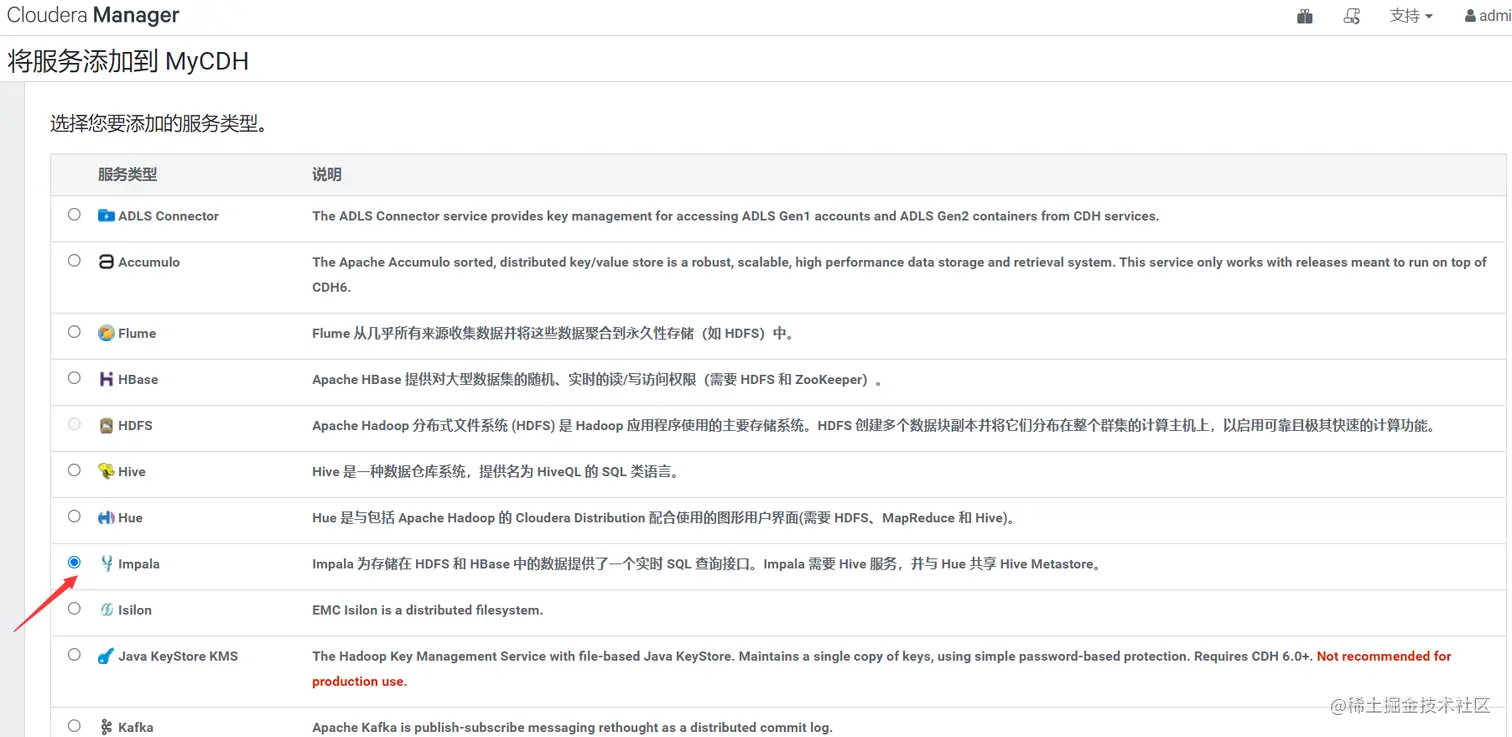Click the Flume service name
This screenshot has width=1512, height=737.
tap(137, 333)
